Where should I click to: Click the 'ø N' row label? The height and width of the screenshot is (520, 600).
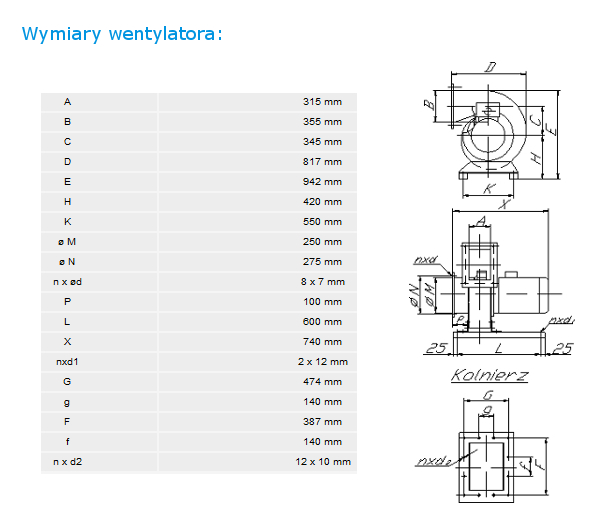coord(67,262)
